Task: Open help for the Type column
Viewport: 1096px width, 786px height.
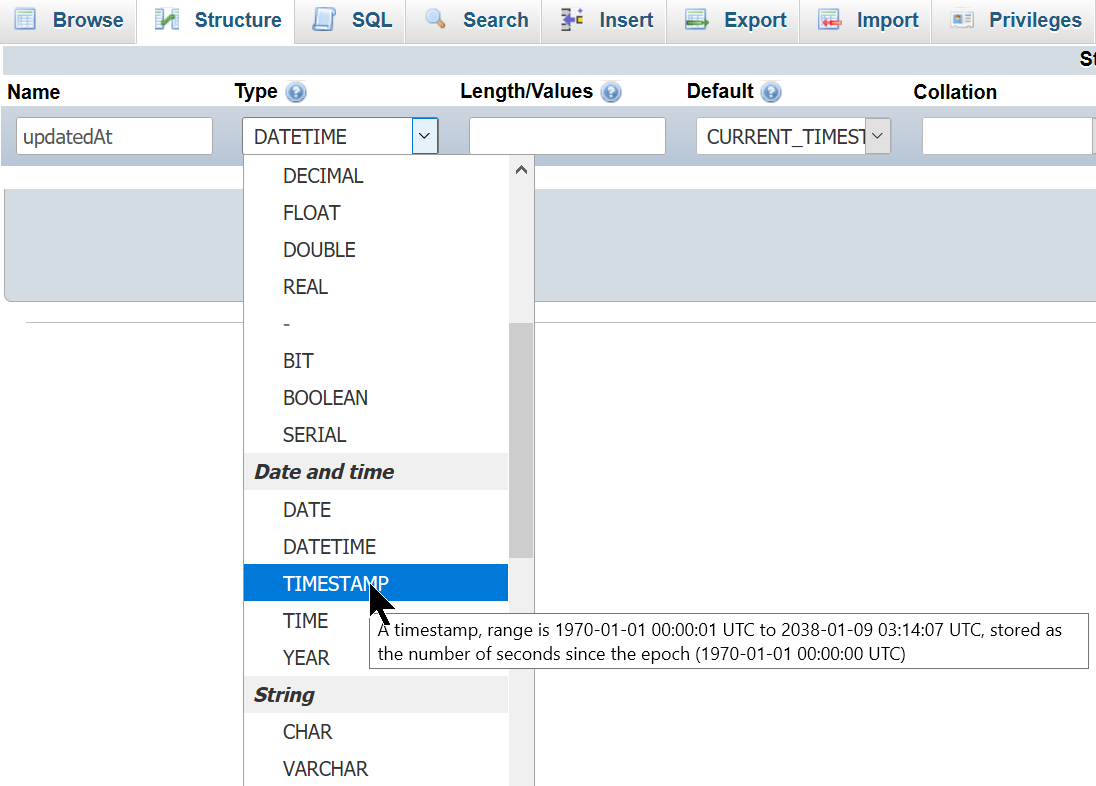Action: pos(297,91)
